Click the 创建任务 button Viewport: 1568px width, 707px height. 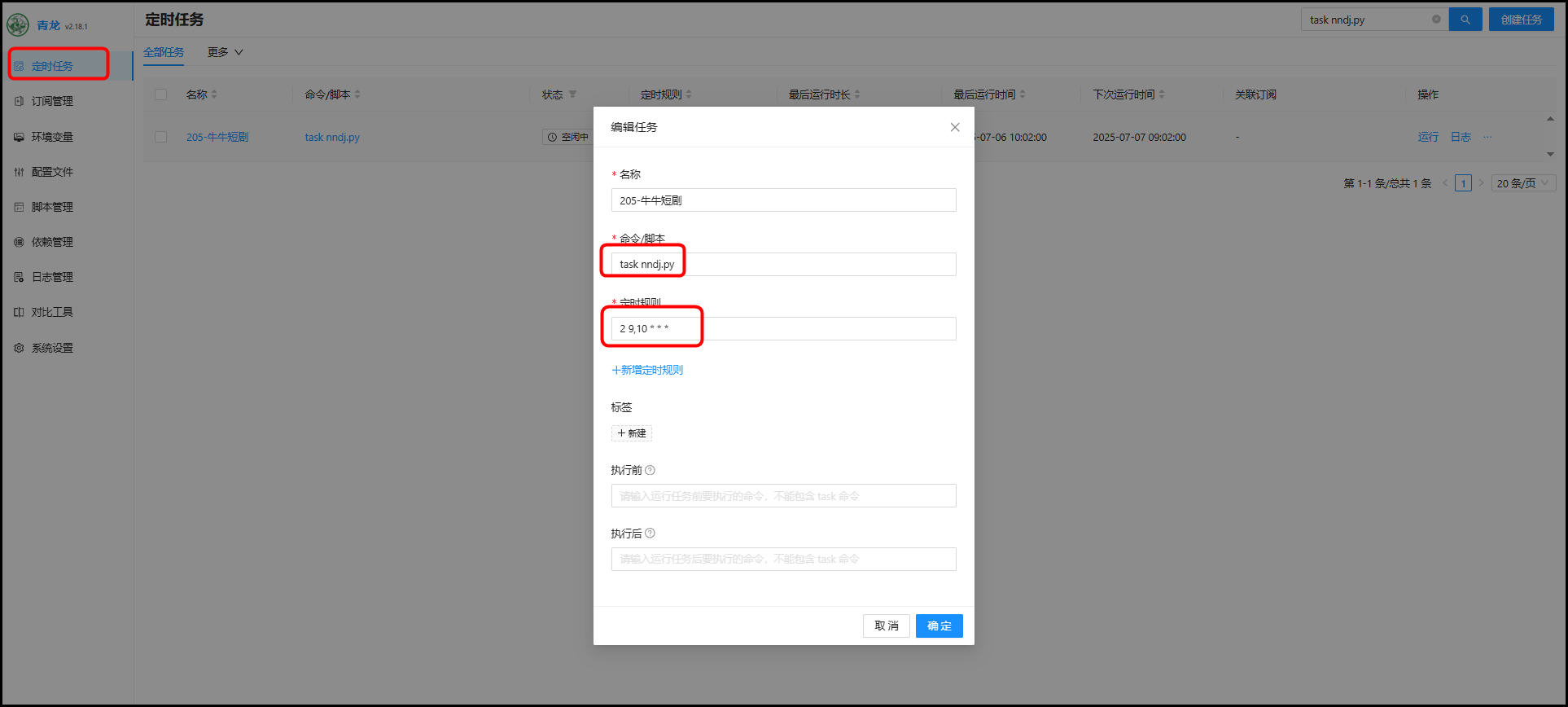pyautogui.click(x=1522, y=20)
